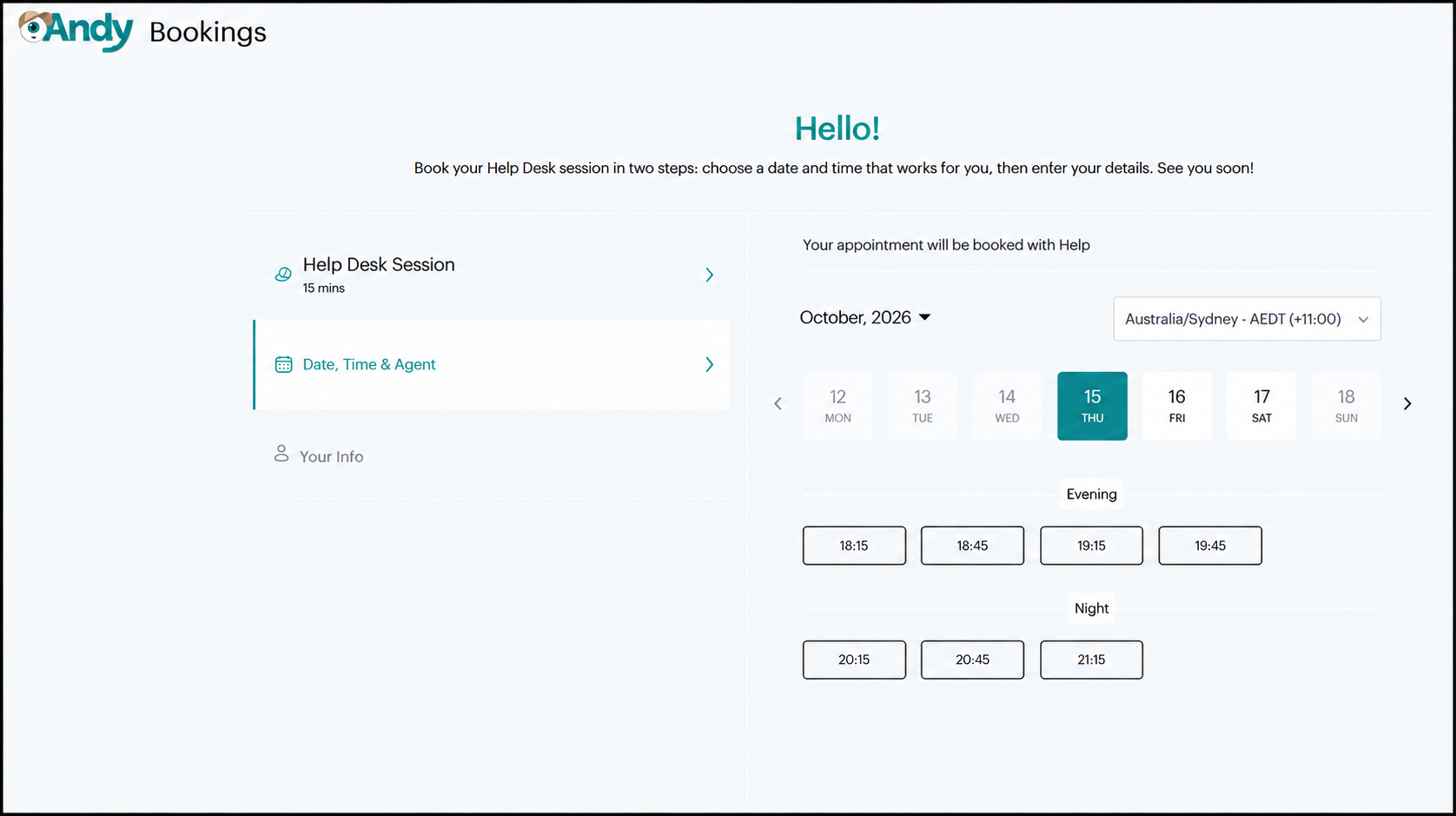Click the 15 mins duration text
Image resolution: width=1456 pixels, height=816 pixels.
coord(323,289)
